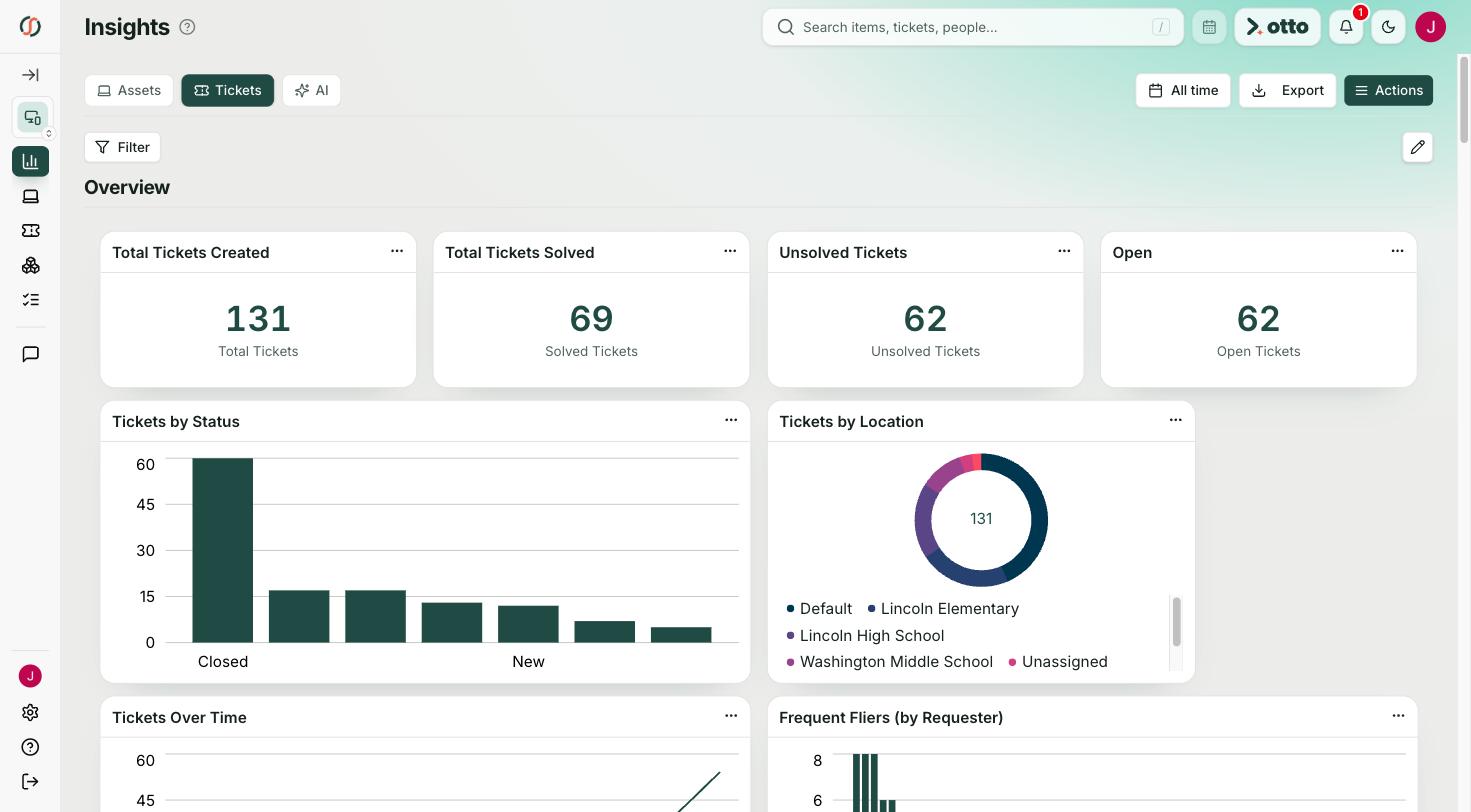Open the stacked cubes sidebar icon
This screenshot has width=1471, height=812.
tap(30, 265)
